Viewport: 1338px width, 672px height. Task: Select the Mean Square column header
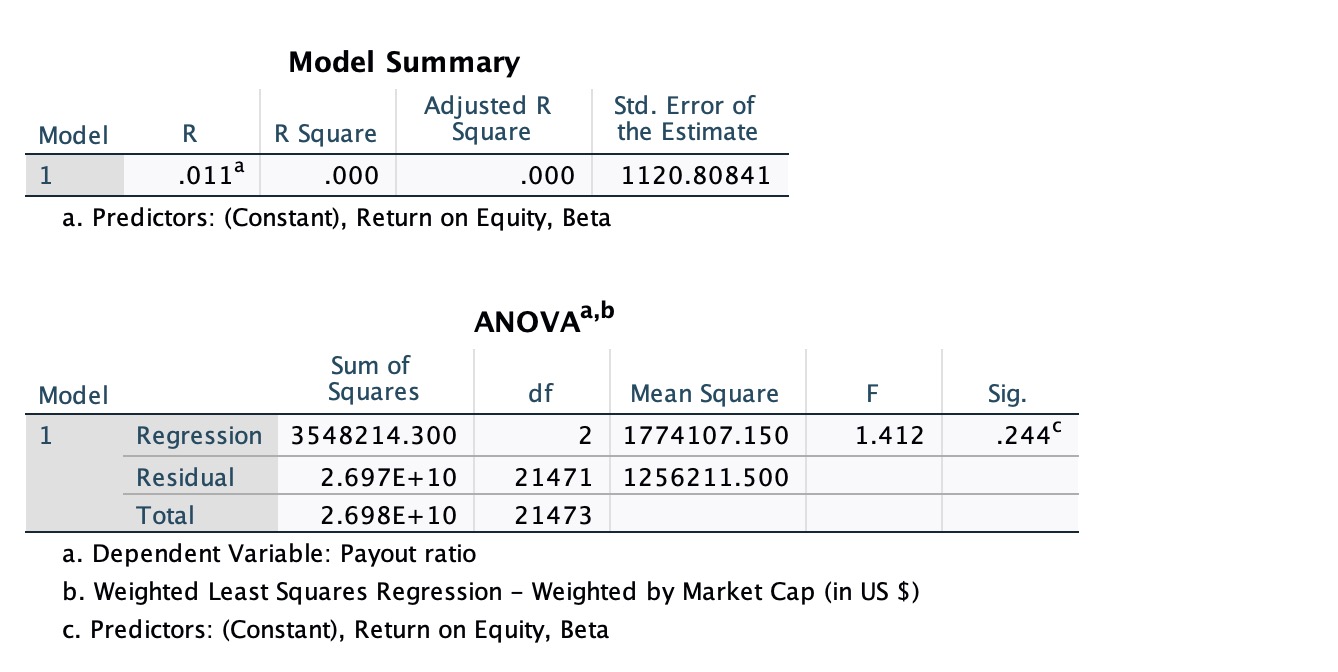(x=704, y=394)
